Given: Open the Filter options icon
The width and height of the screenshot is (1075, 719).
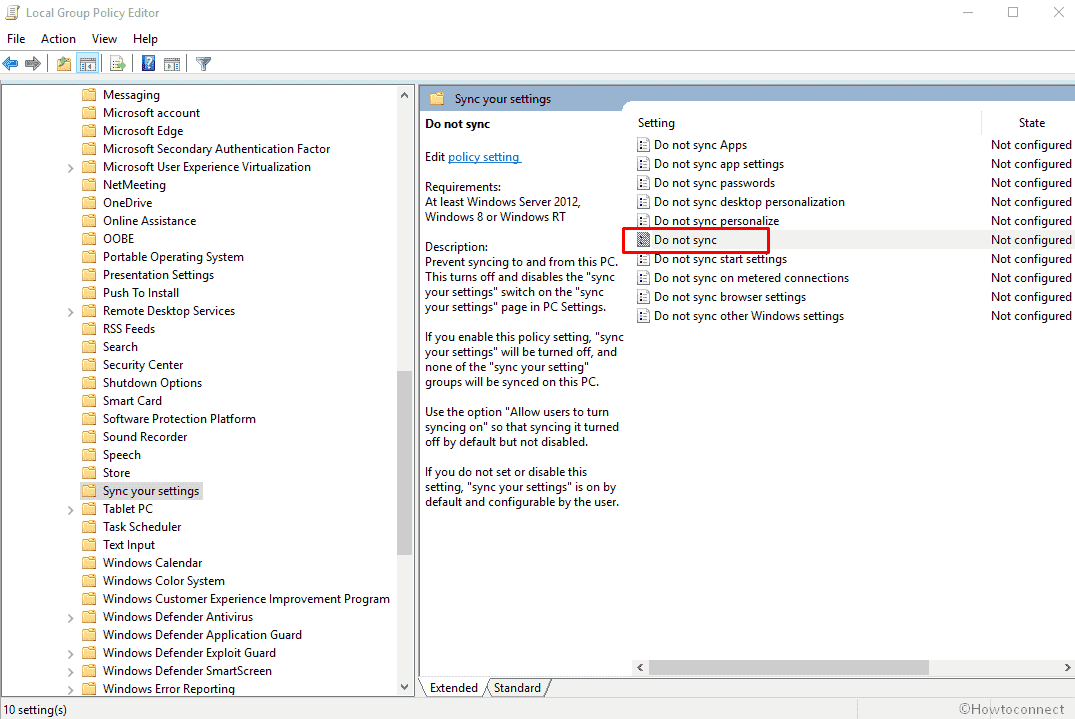Looking at the screenshot, I should click(203, 63).
